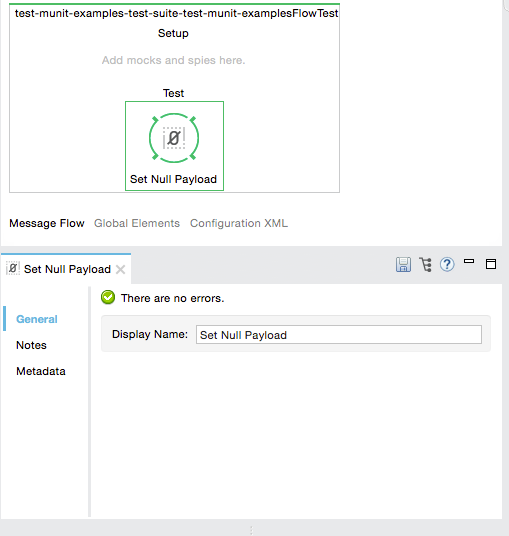Viewport: 509px width, 536px height.
Task: Switch to the Message Flow view
Action: (47, 223)
